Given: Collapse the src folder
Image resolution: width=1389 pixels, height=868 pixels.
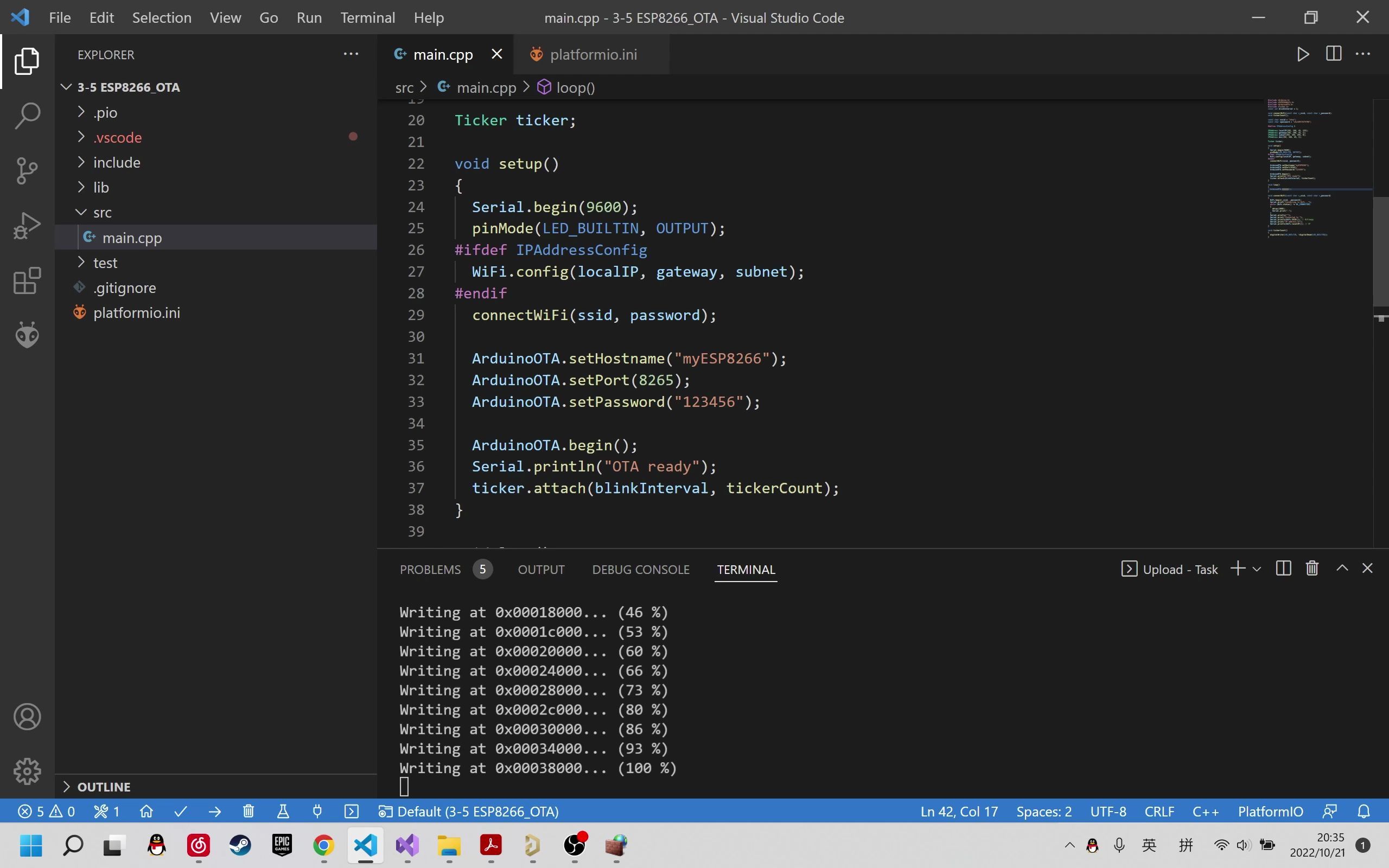Looking at the screenshot, I should tap(216, 212).
